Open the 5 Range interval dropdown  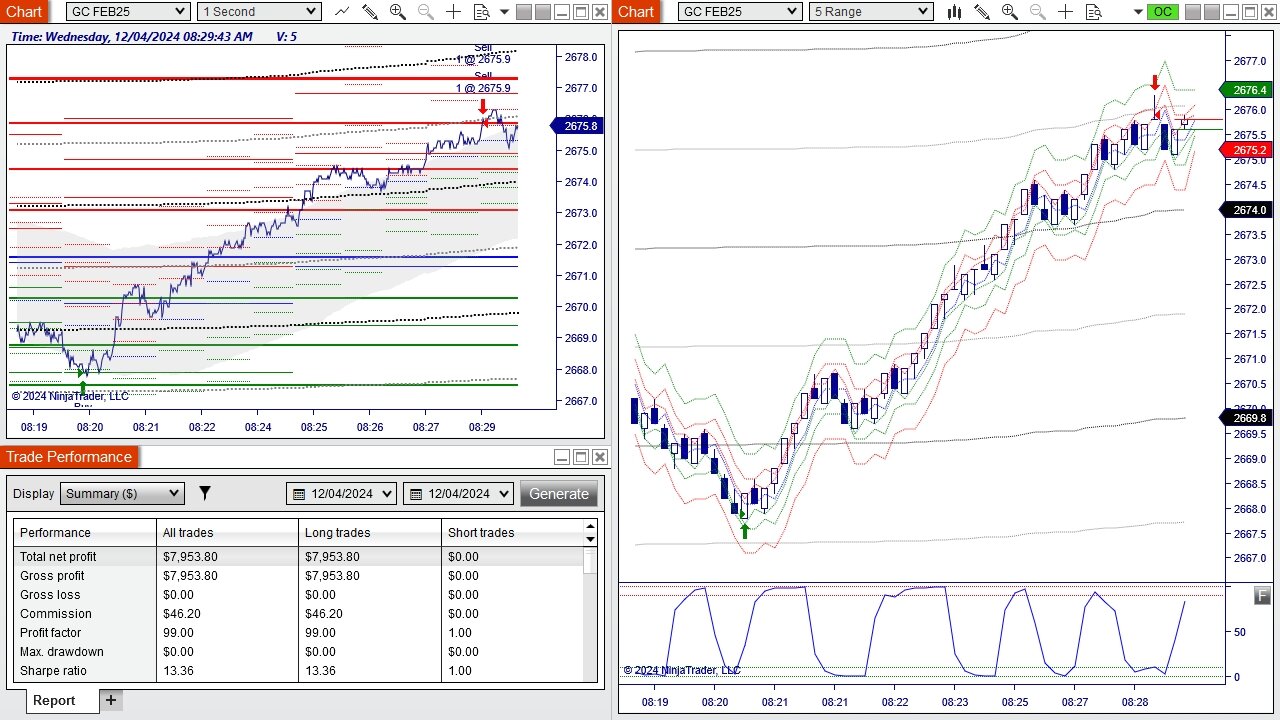point(871,12)
